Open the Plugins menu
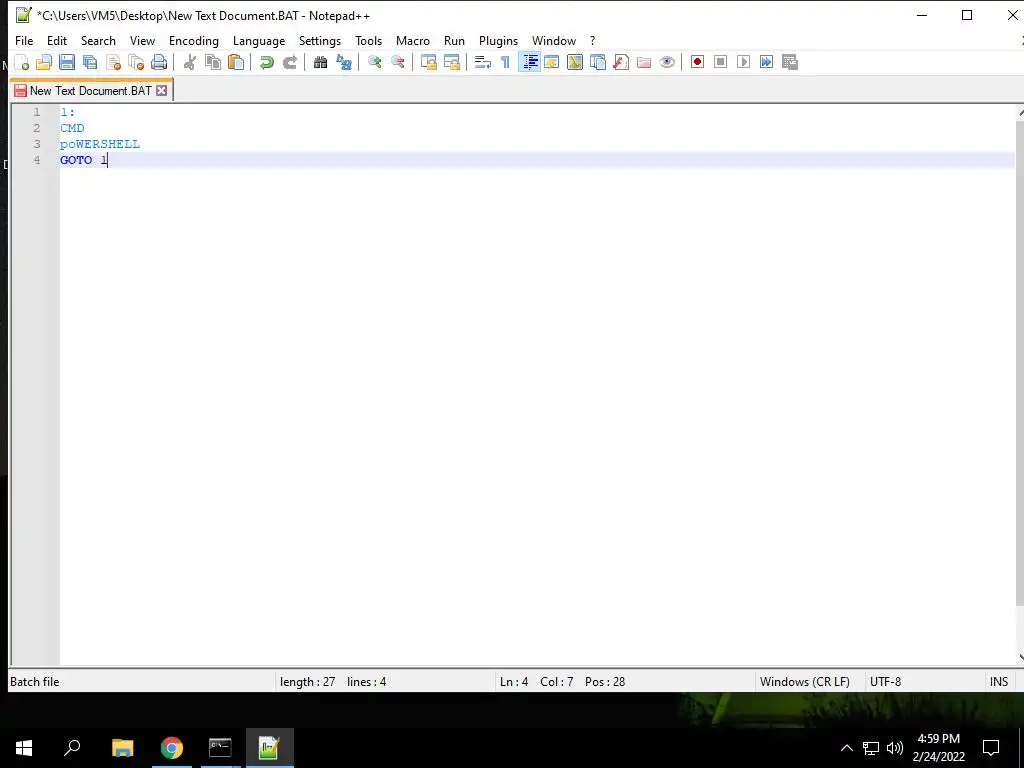Viewport: 1024px width, 768px height. coord(498,40)
